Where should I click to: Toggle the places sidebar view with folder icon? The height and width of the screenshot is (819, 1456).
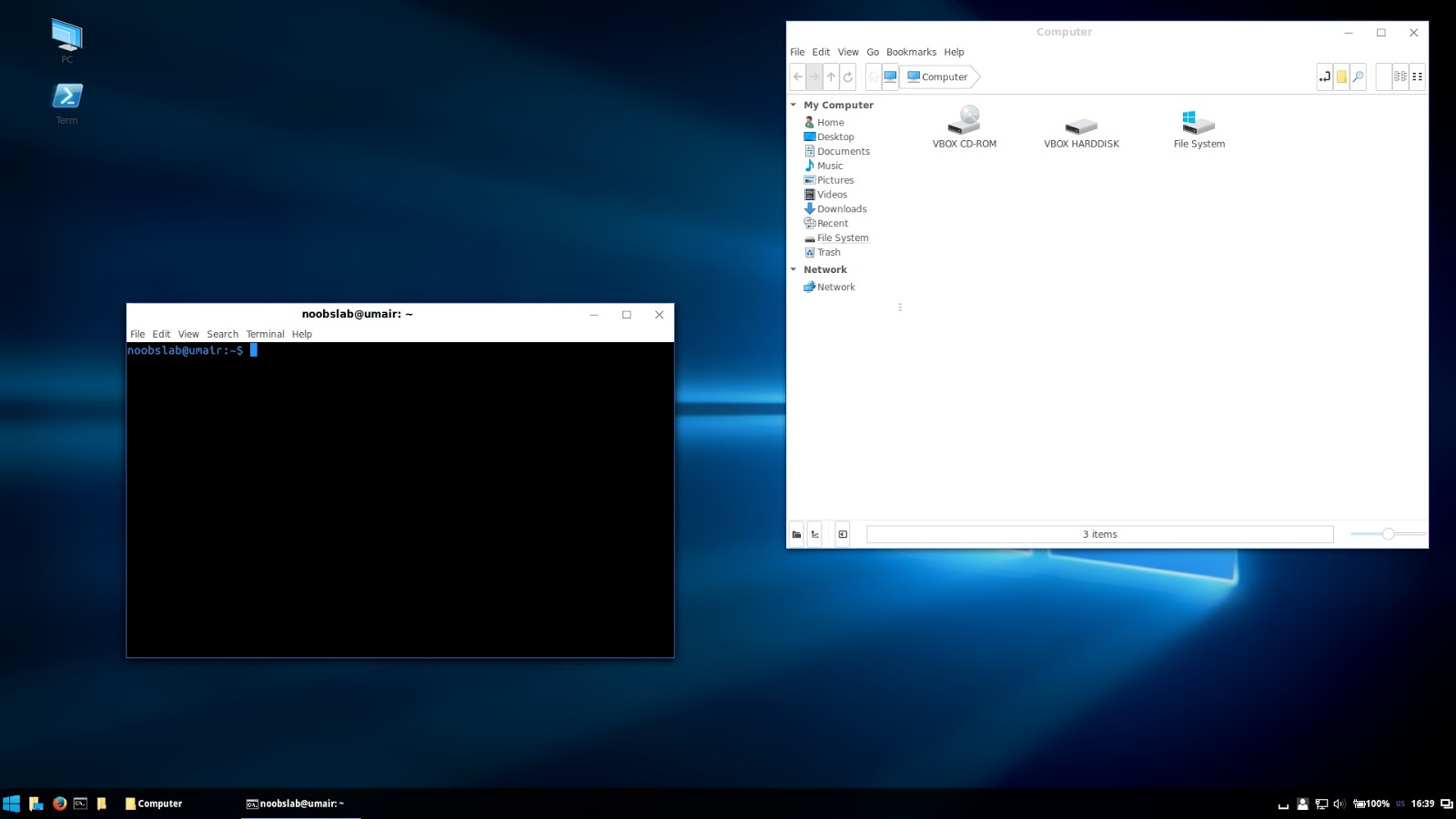coord(796,534)
